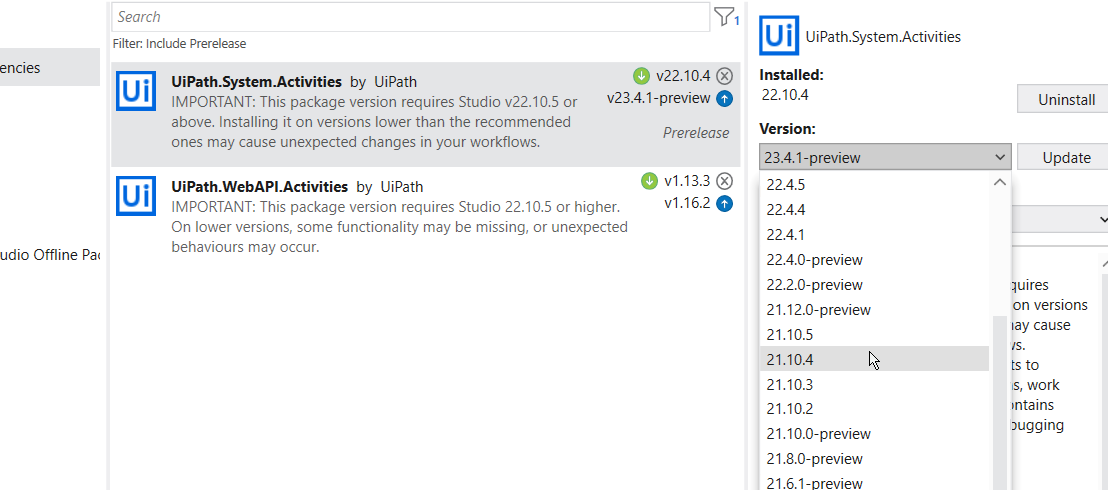Click green installed arrow for System.Activities

coord(641,76)
